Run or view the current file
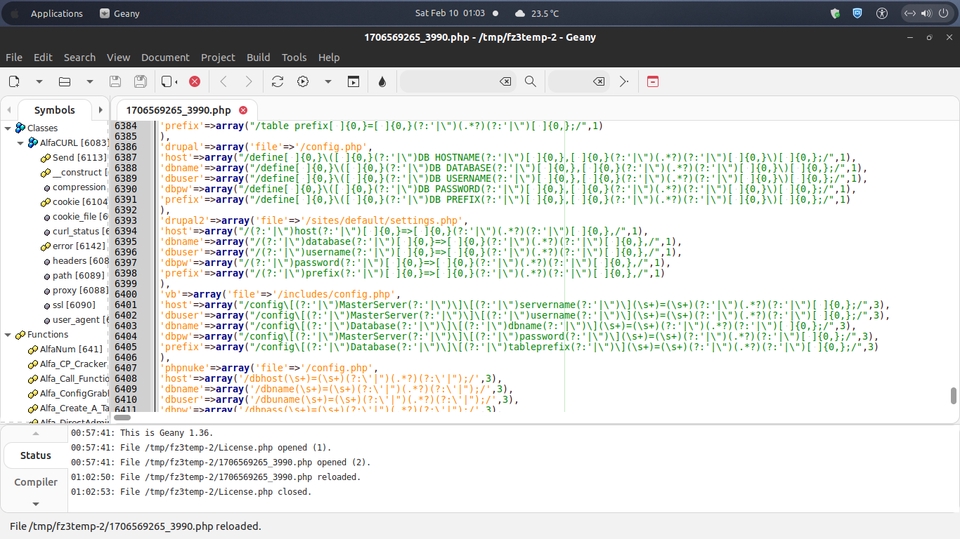Viewport: 960px width, 539px height. click(x=353, y=81)
